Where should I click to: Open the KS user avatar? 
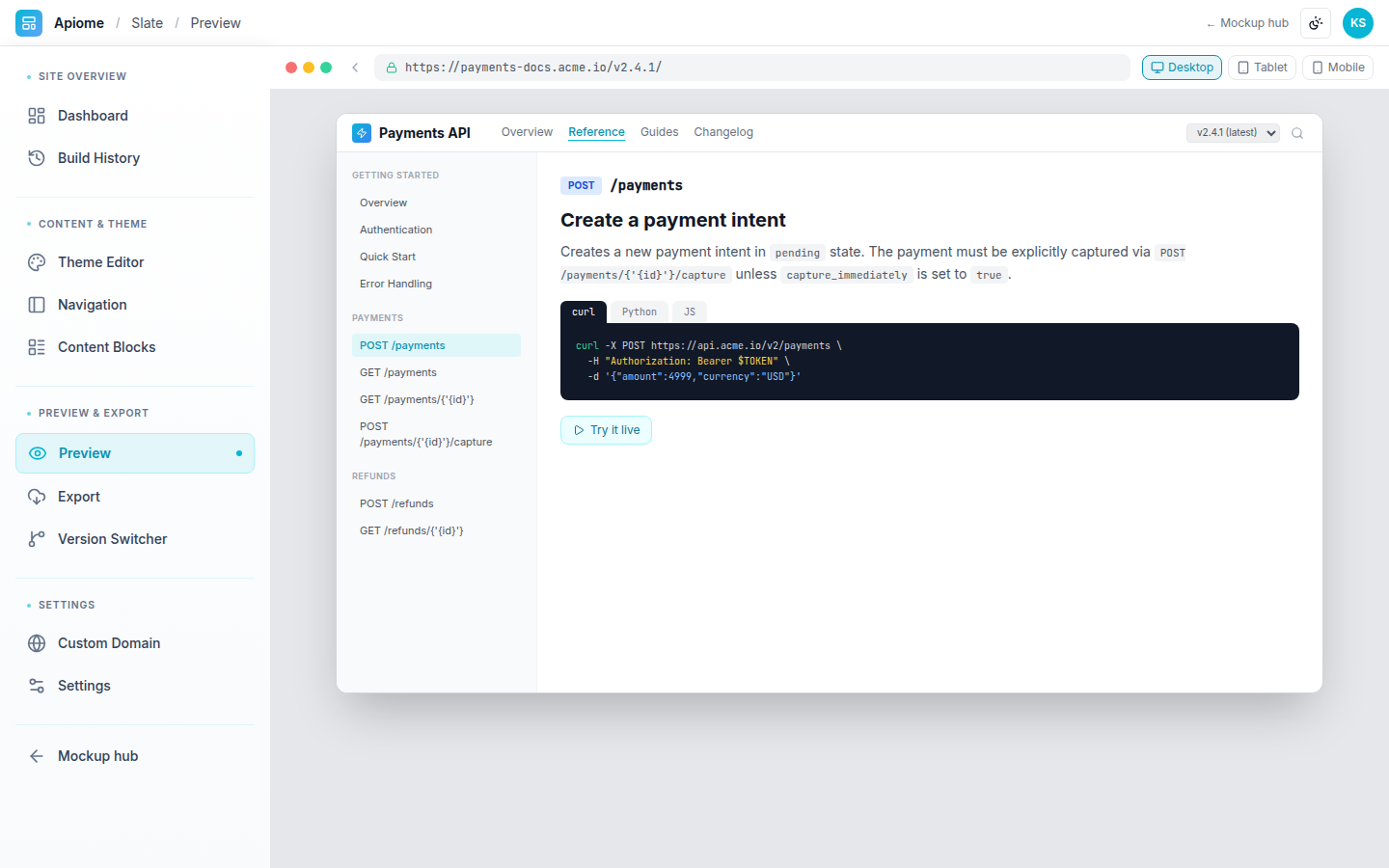click(1358, 23)
